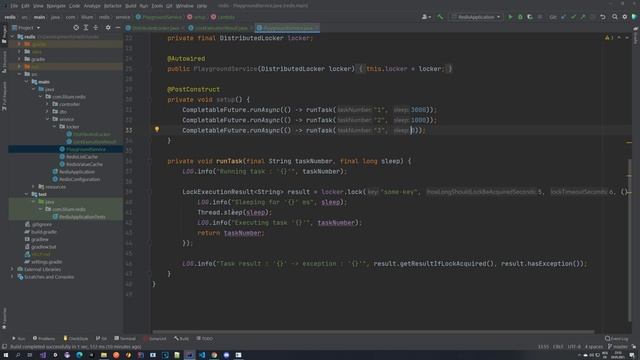The height and width of the screenshot is (360, 640).
Task: Open Windows taskbar search
Action: 18,355
